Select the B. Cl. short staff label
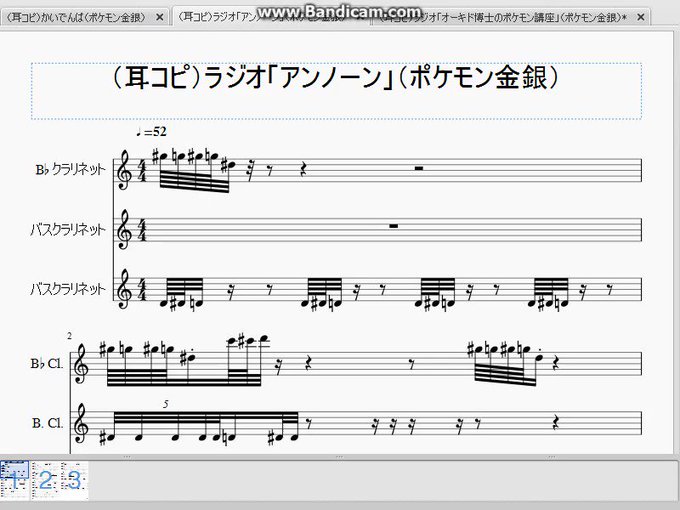 click(x=48, y=423)
